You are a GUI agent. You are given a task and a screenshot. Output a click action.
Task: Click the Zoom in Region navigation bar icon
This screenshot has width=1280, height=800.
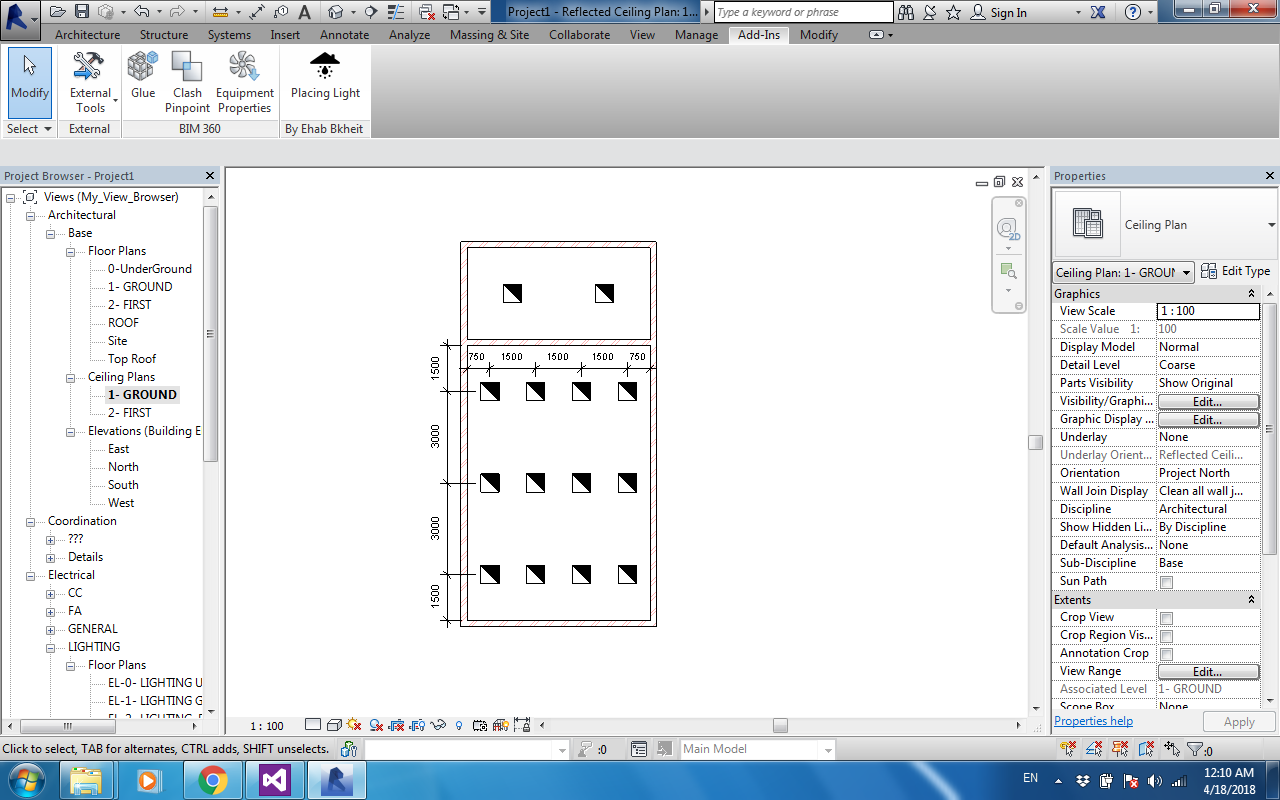click(x=1008, y=271)
